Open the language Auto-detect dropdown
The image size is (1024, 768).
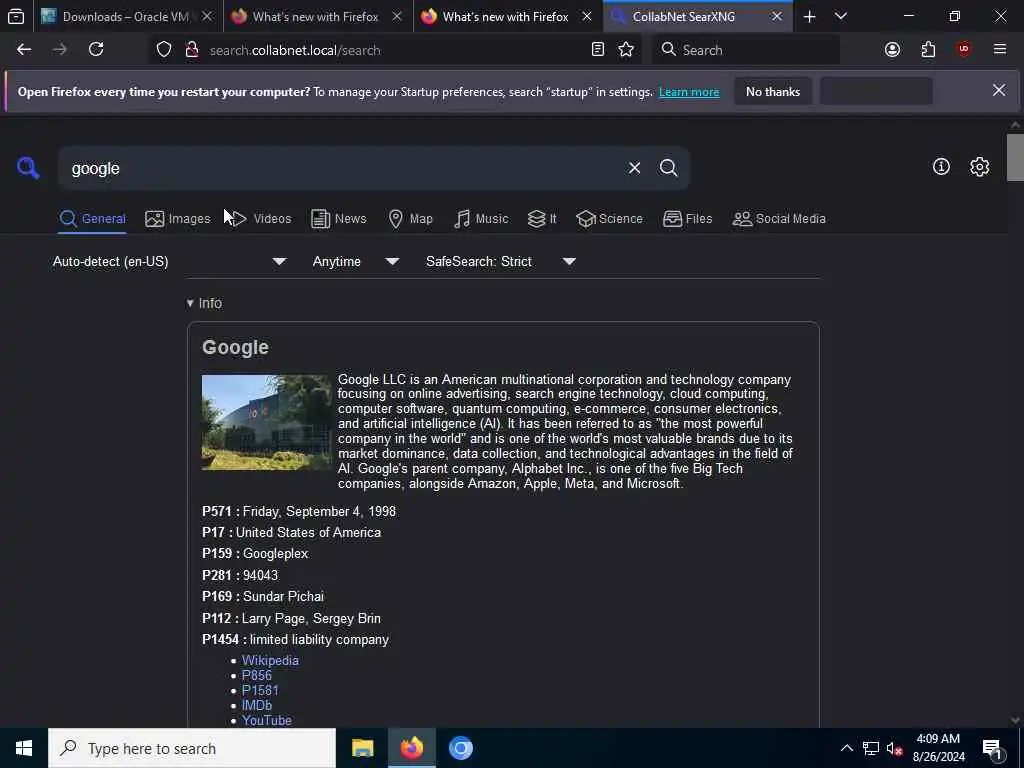point(169,261)
